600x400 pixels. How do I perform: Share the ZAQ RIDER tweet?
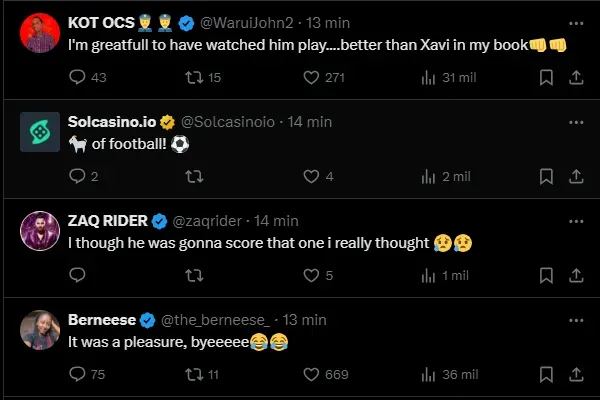(575, 275)
